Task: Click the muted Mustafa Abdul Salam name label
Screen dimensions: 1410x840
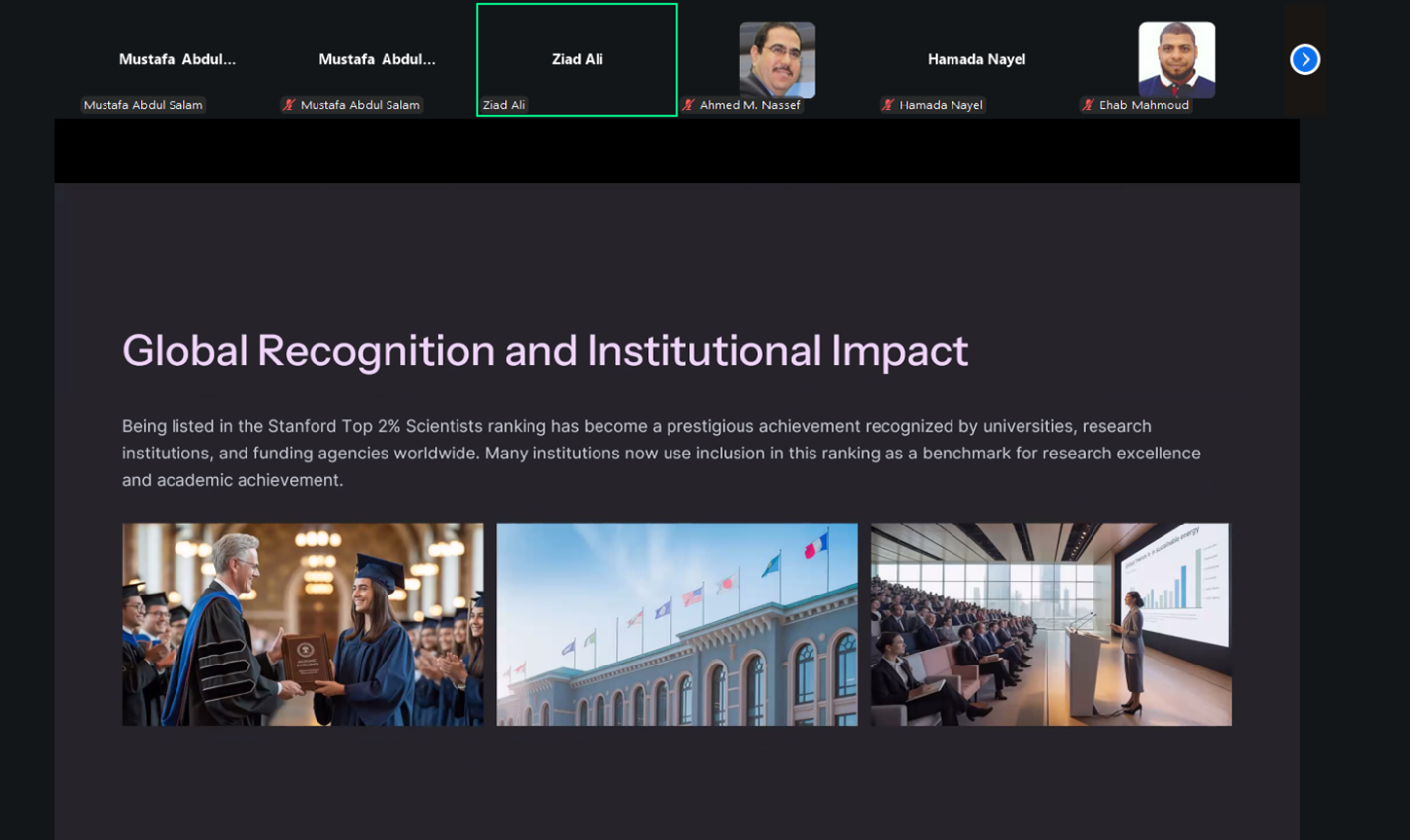Action: click(x=360, y=105)
